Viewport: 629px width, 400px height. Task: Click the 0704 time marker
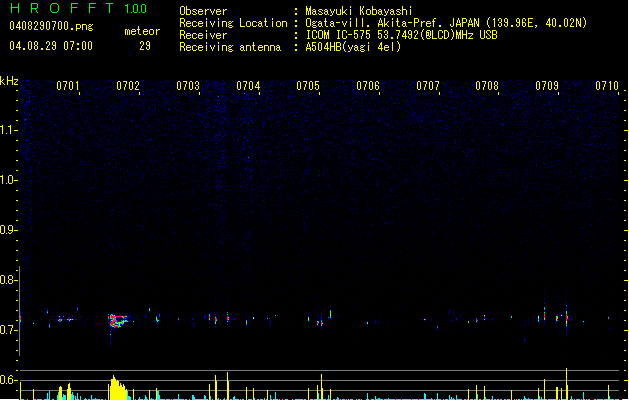point(248,86)
